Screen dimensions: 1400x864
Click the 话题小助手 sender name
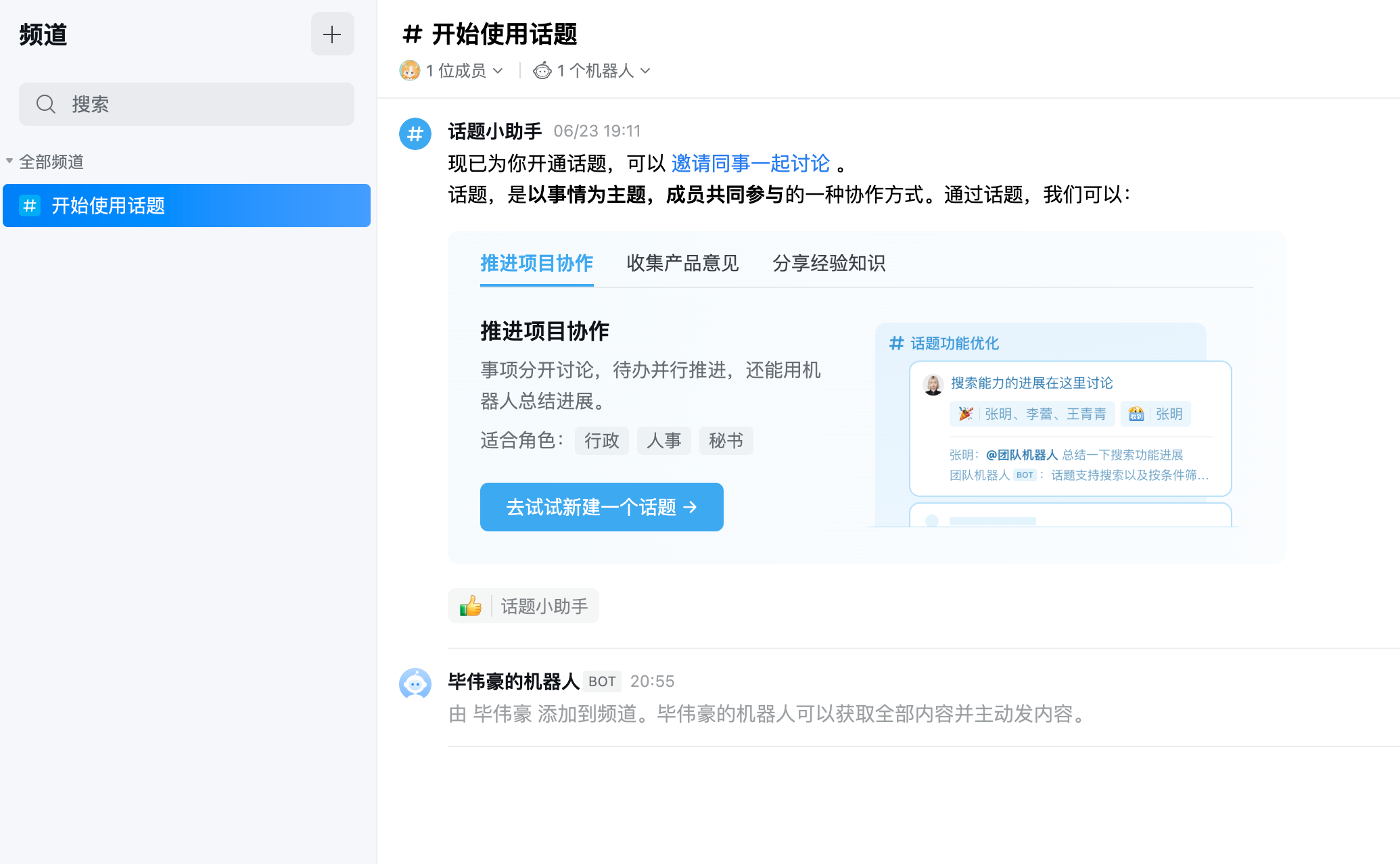click(495, 131)
